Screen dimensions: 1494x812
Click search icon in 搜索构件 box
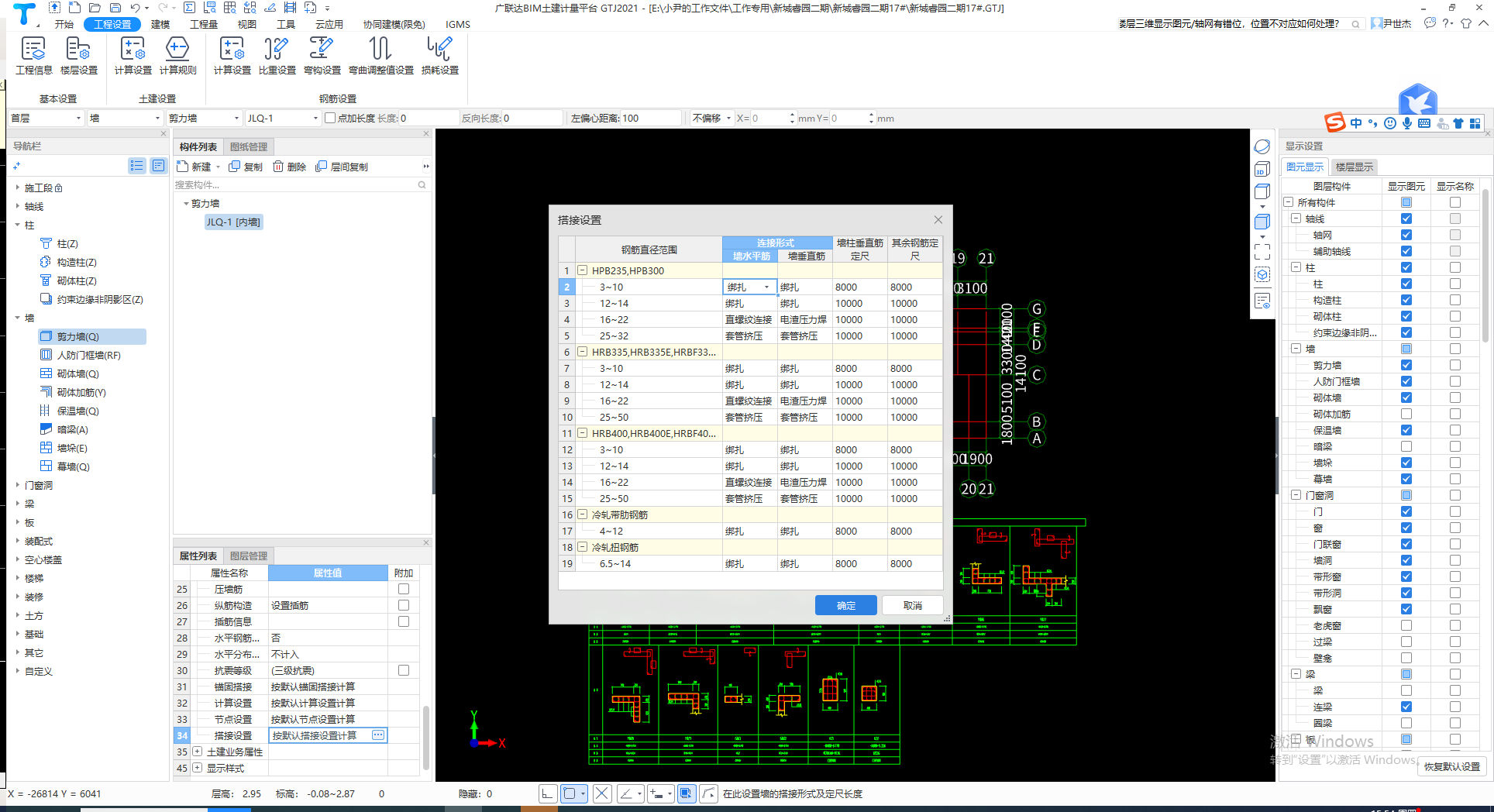pos(422,184)
